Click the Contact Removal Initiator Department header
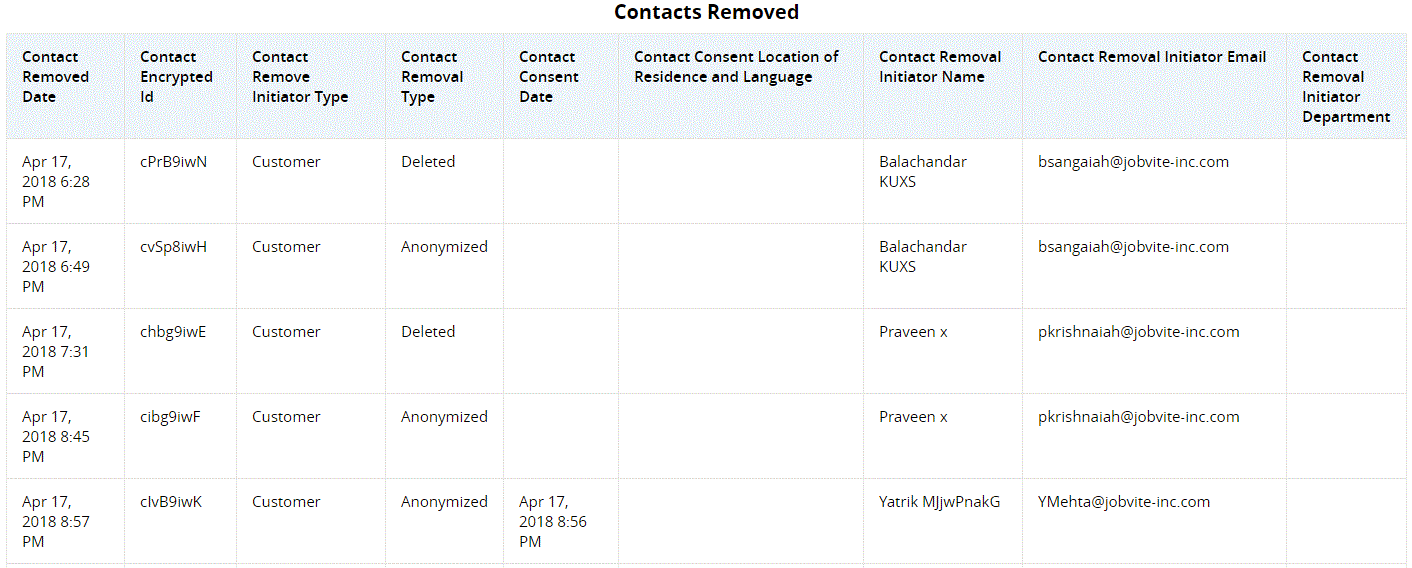Image resolution: width=1412 pixels, height=568 pixels. (x=1346, y=87)
